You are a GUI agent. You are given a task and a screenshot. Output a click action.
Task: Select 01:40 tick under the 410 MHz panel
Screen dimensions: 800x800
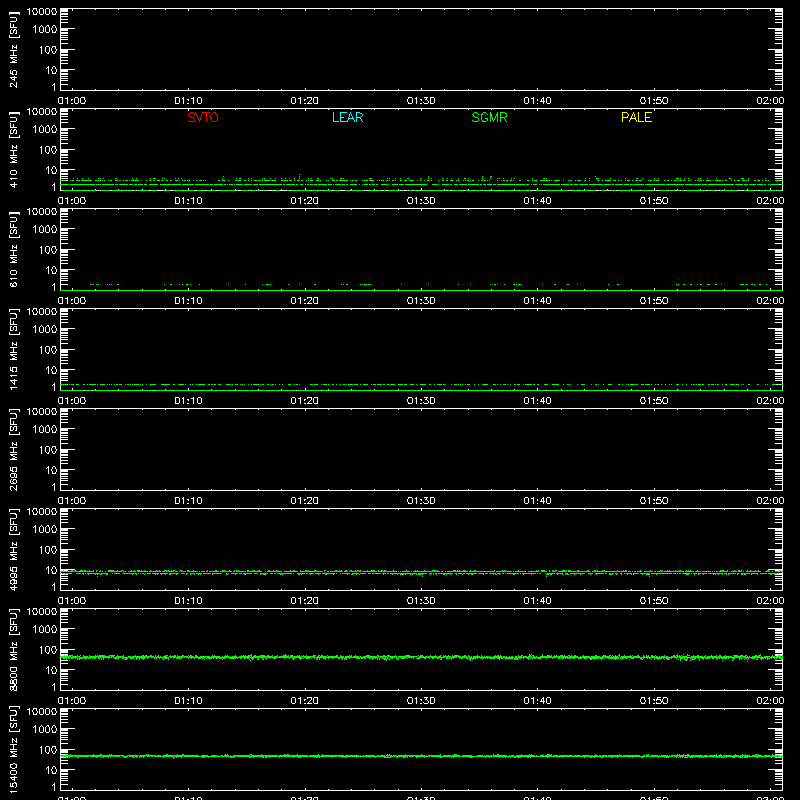(537, 201)
